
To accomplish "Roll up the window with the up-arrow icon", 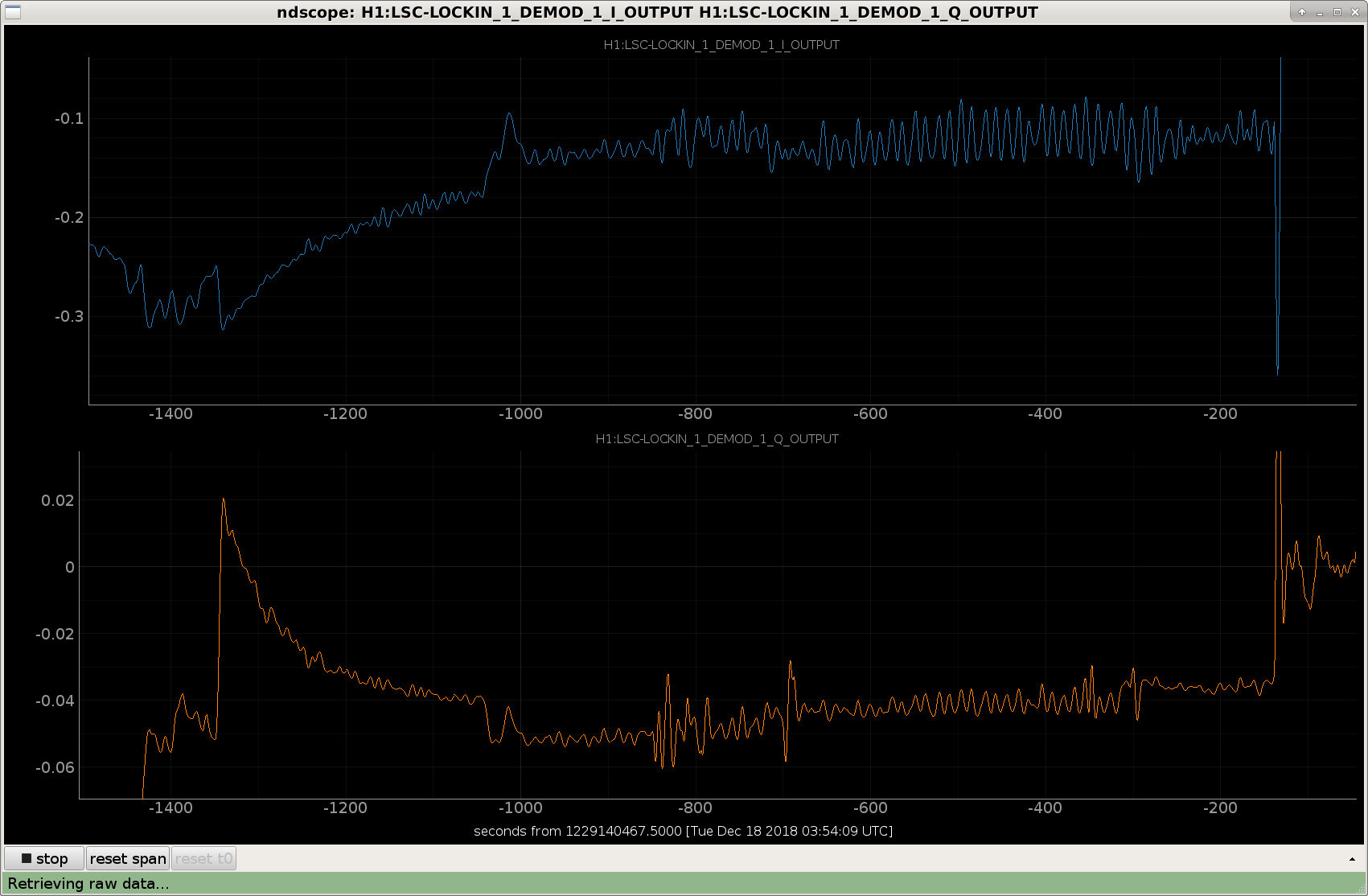I will click(x=1302, y=12).
